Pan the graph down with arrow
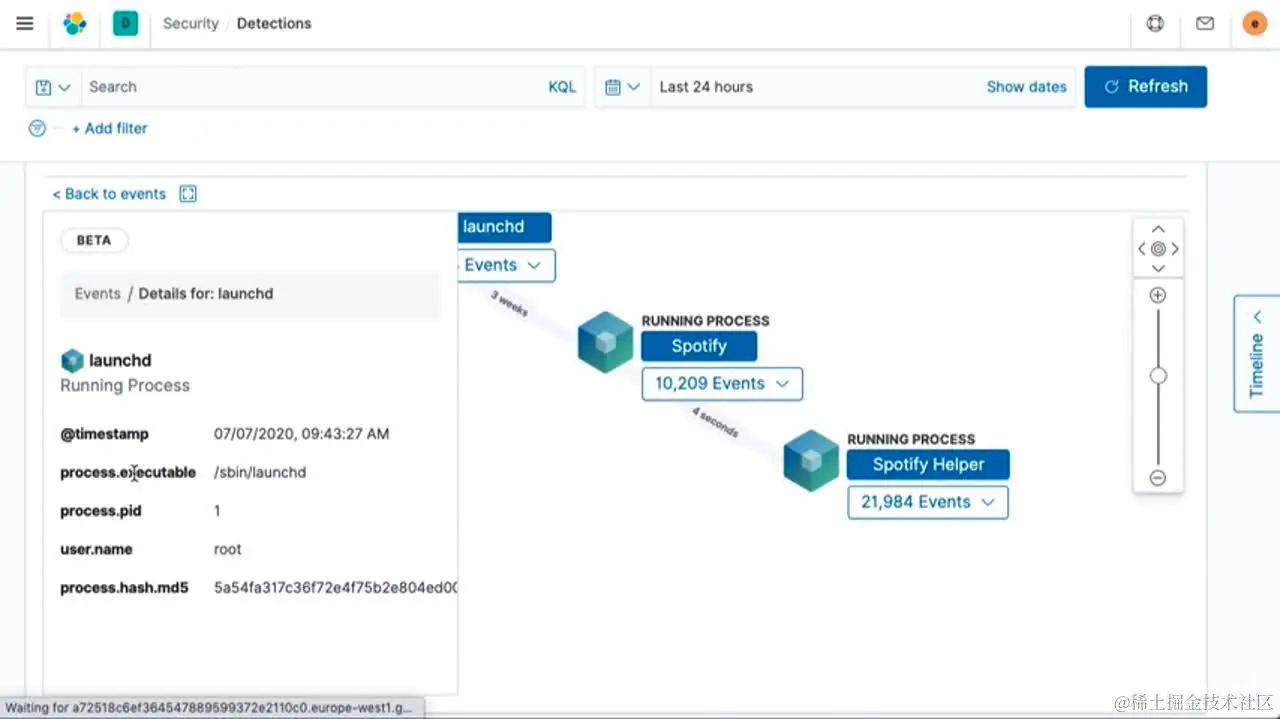This screenshot has width=1280, height=719. tap(1158, 268)
